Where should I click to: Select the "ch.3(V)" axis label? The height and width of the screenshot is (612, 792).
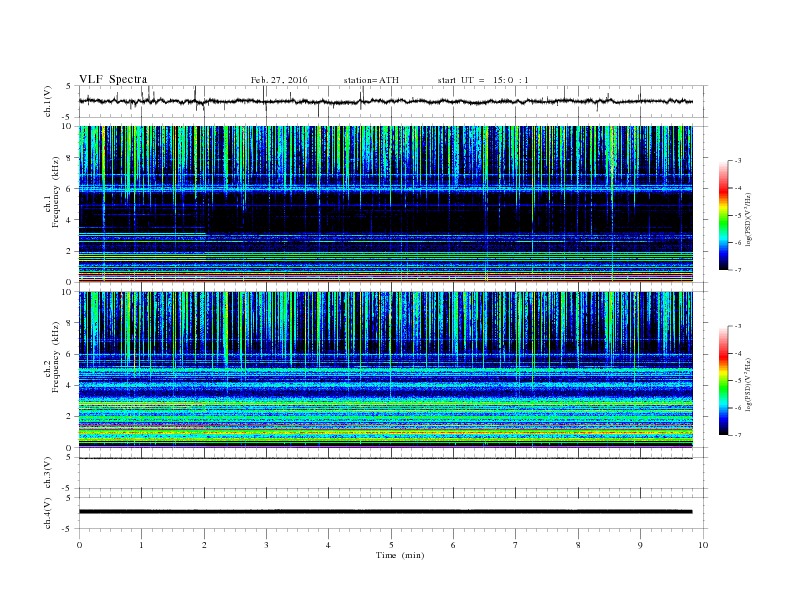pyautogui.click(x=48, y=473)
